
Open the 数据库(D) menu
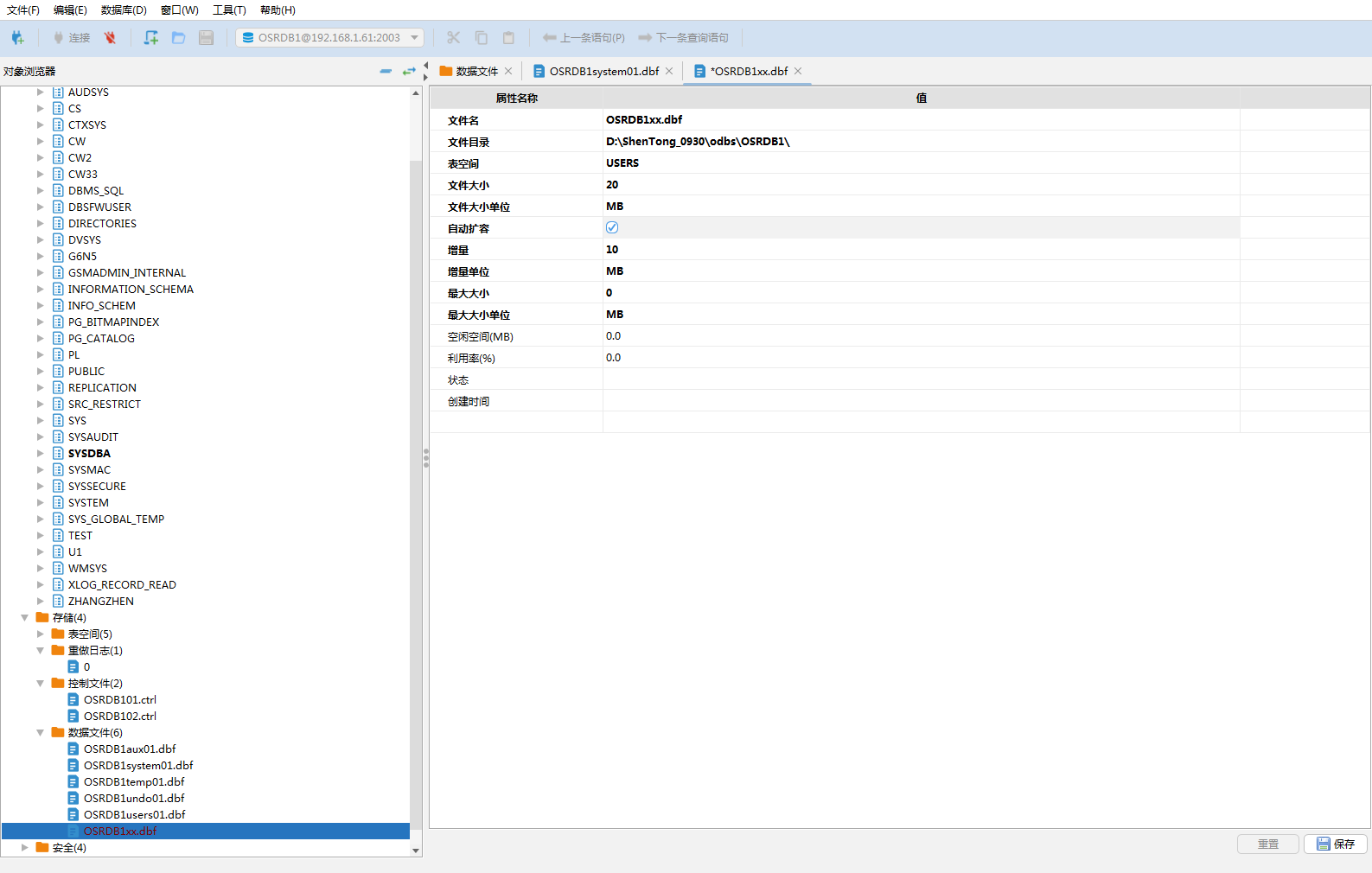pos(124,10)
